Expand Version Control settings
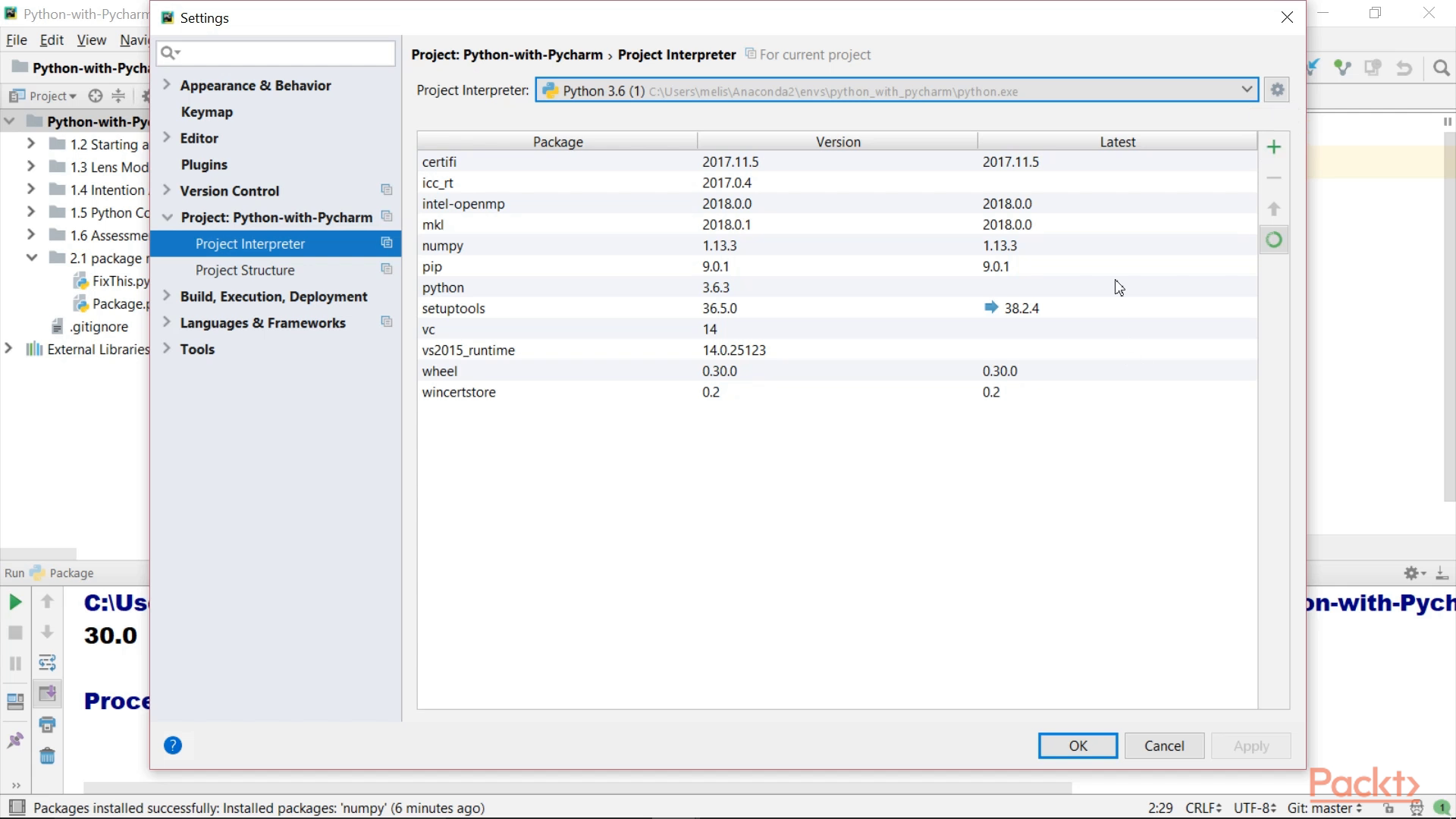1456x819 pixels. [x=167, y=190]
